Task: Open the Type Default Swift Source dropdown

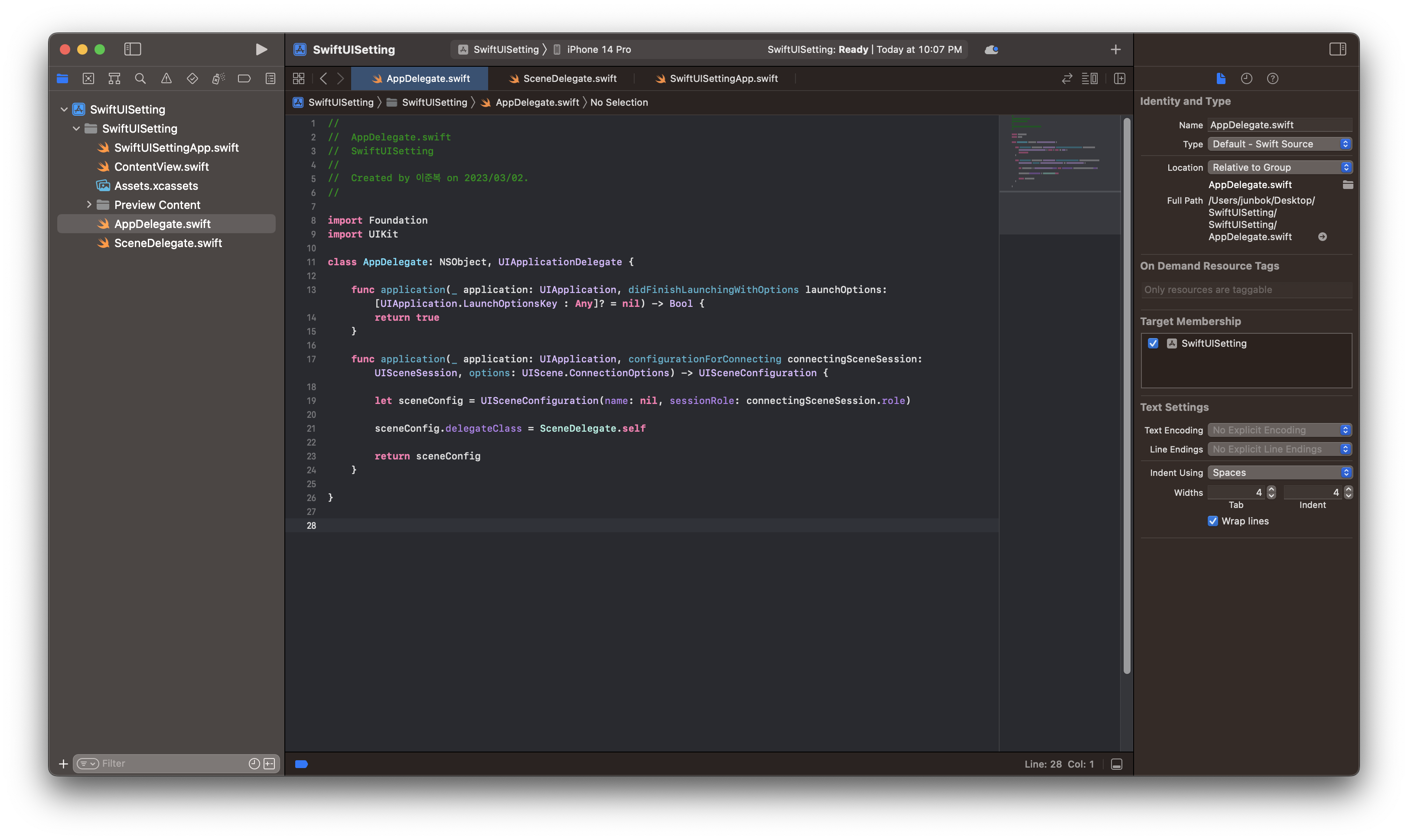Action: pyautogui.click(x=1280, y=144)
